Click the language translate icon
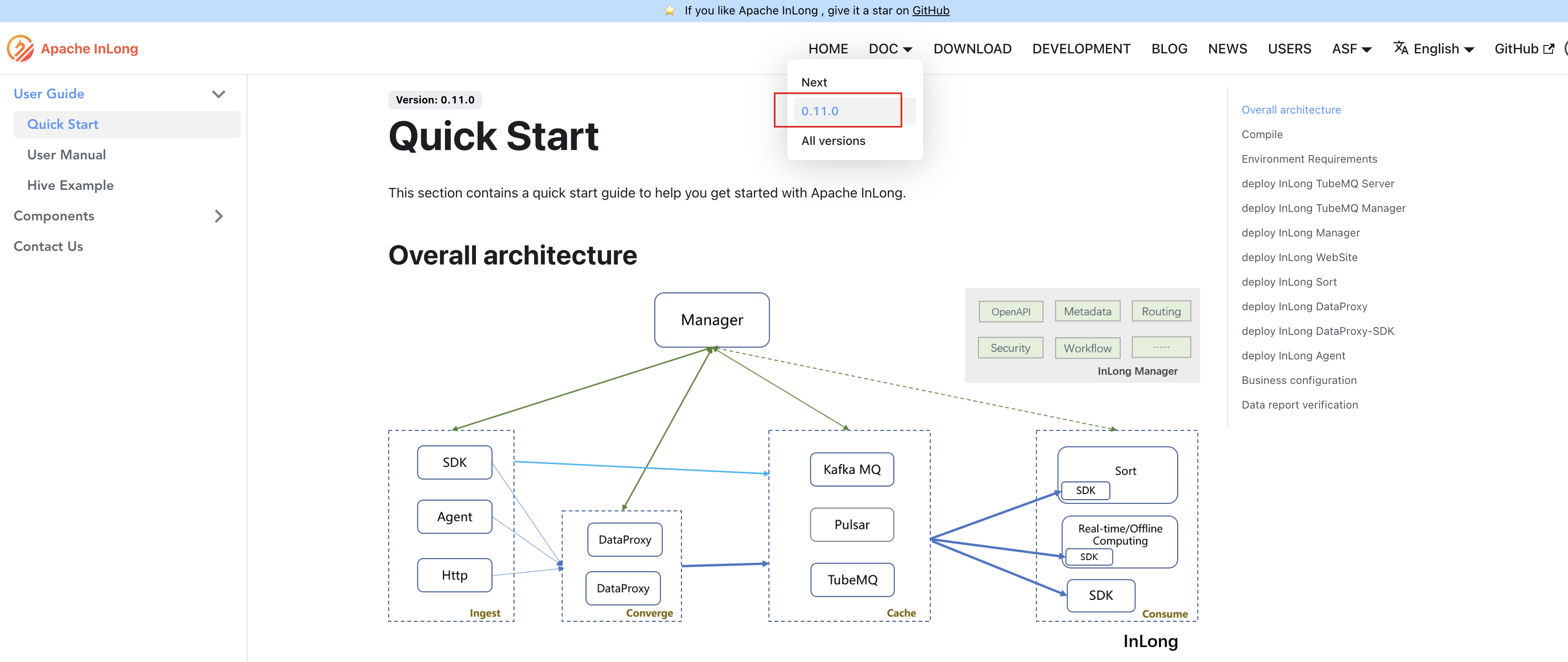 [1401, 47]
